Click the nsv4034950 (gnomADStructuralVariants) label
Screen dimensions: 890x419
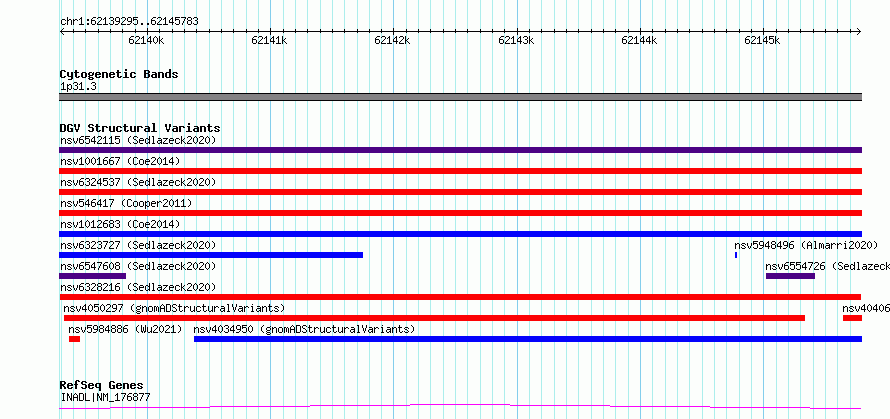click(304, 329)
